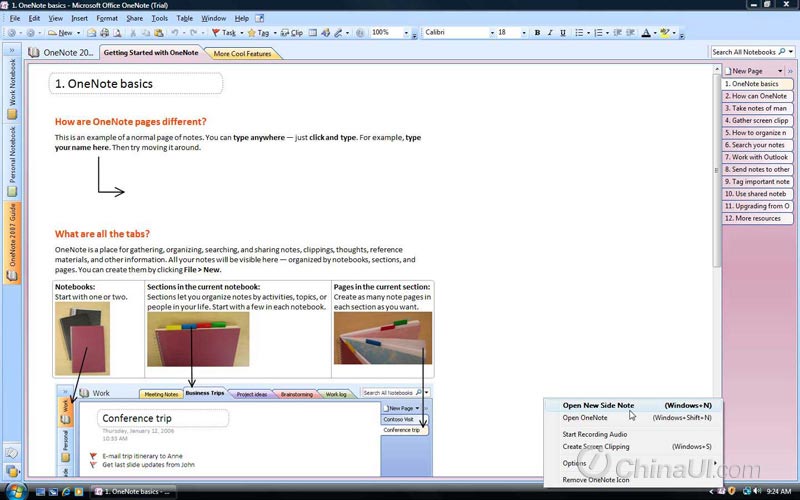Click the 1. OneNote basics taskbar button
This screenshot has width=800, height=500.
(134, 492)
